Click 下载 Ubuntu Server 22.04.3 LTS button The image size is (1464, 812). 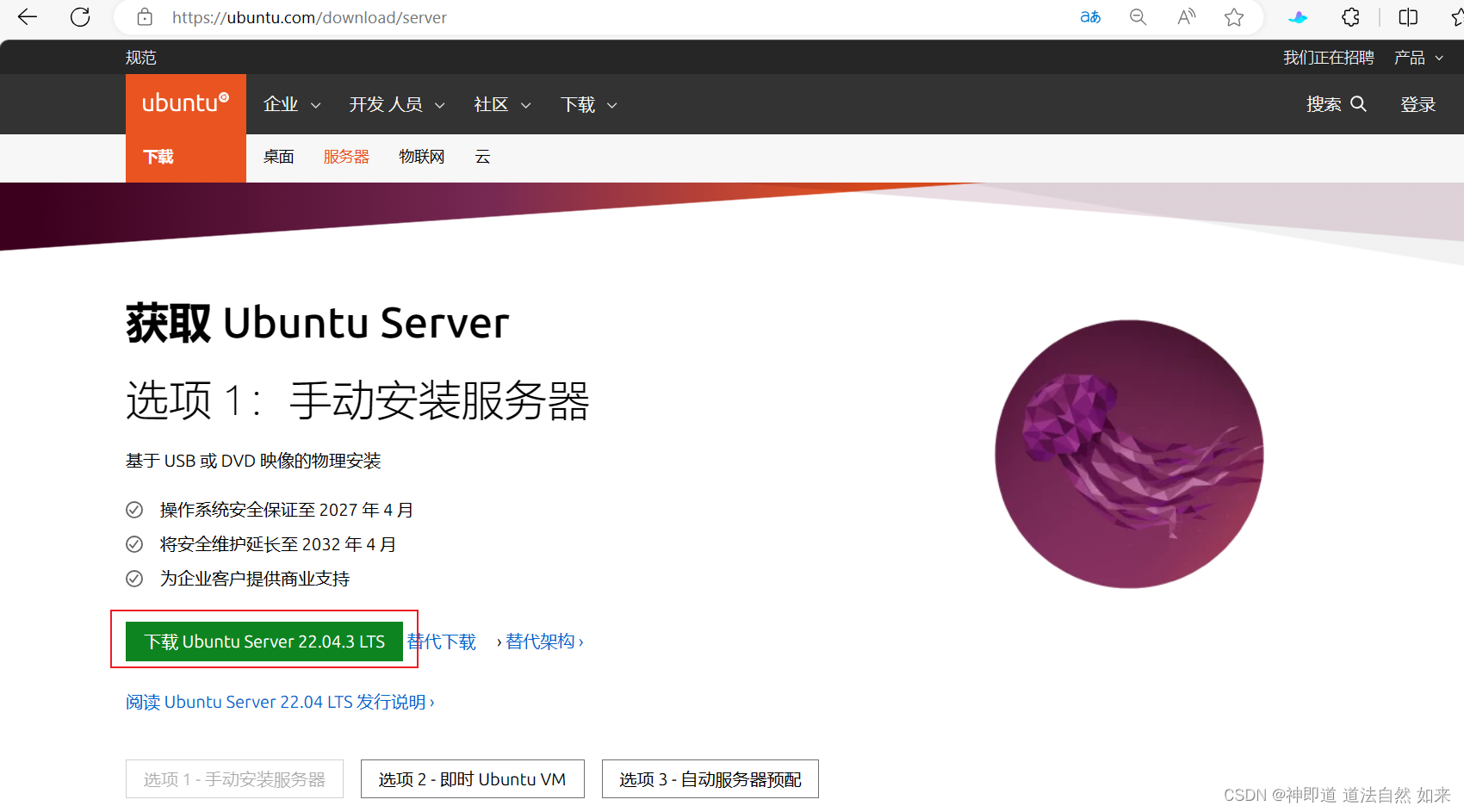point(262,641)
